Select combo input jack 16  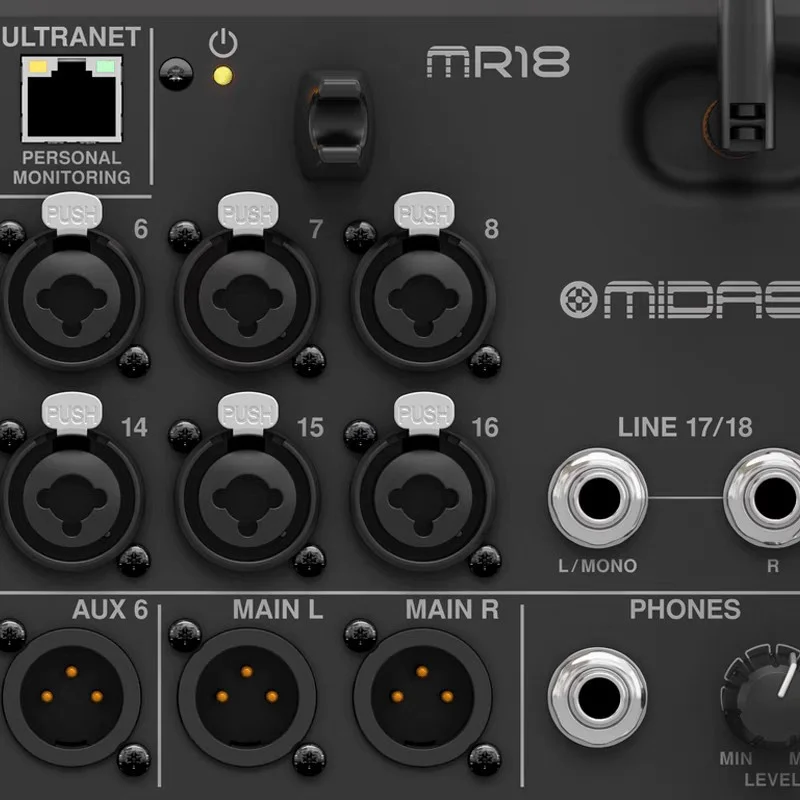pos(423,498)
